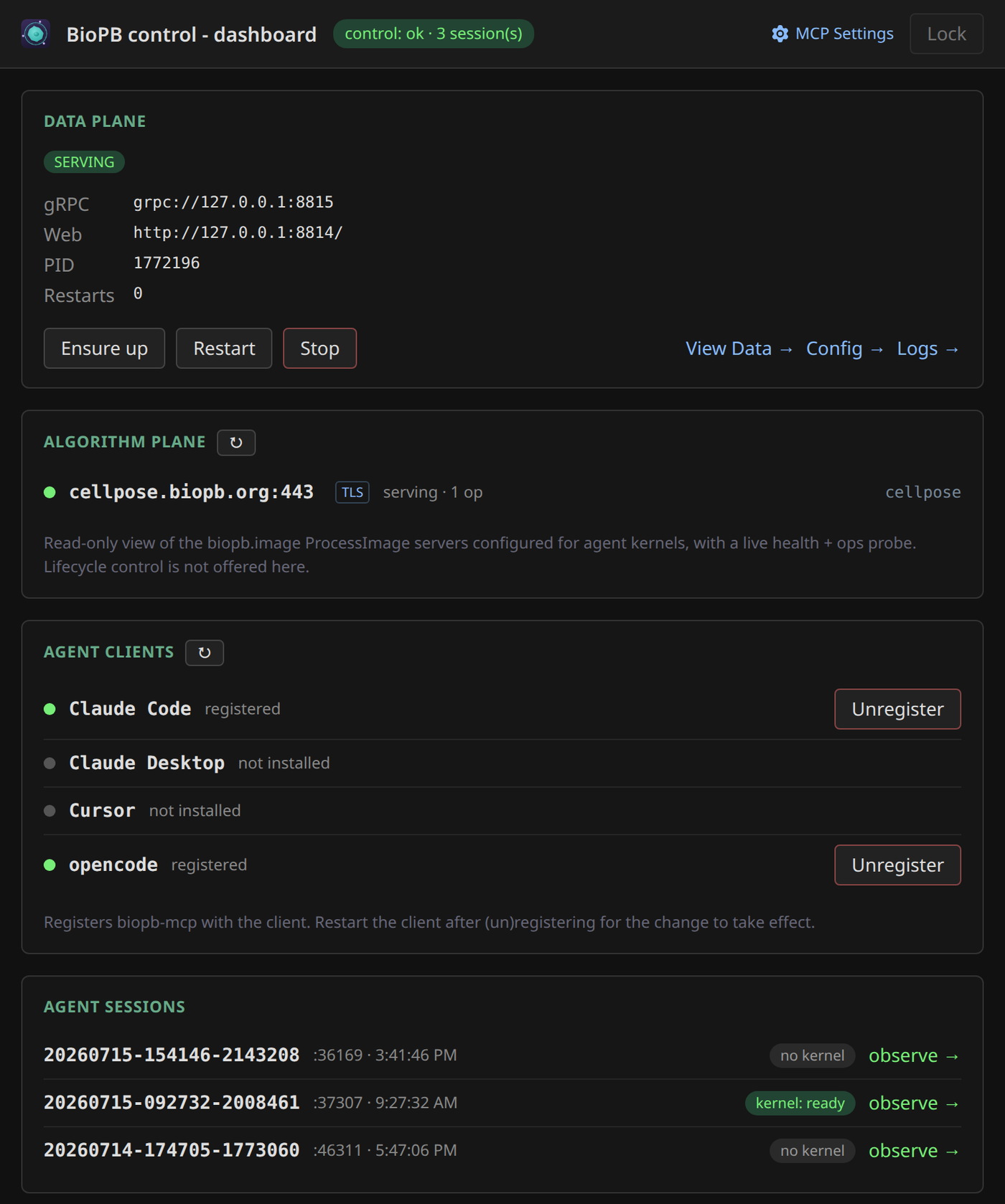Click the AGENT SESSIONS heading
1005x1204 pixels.
(x=115, y=1007)
